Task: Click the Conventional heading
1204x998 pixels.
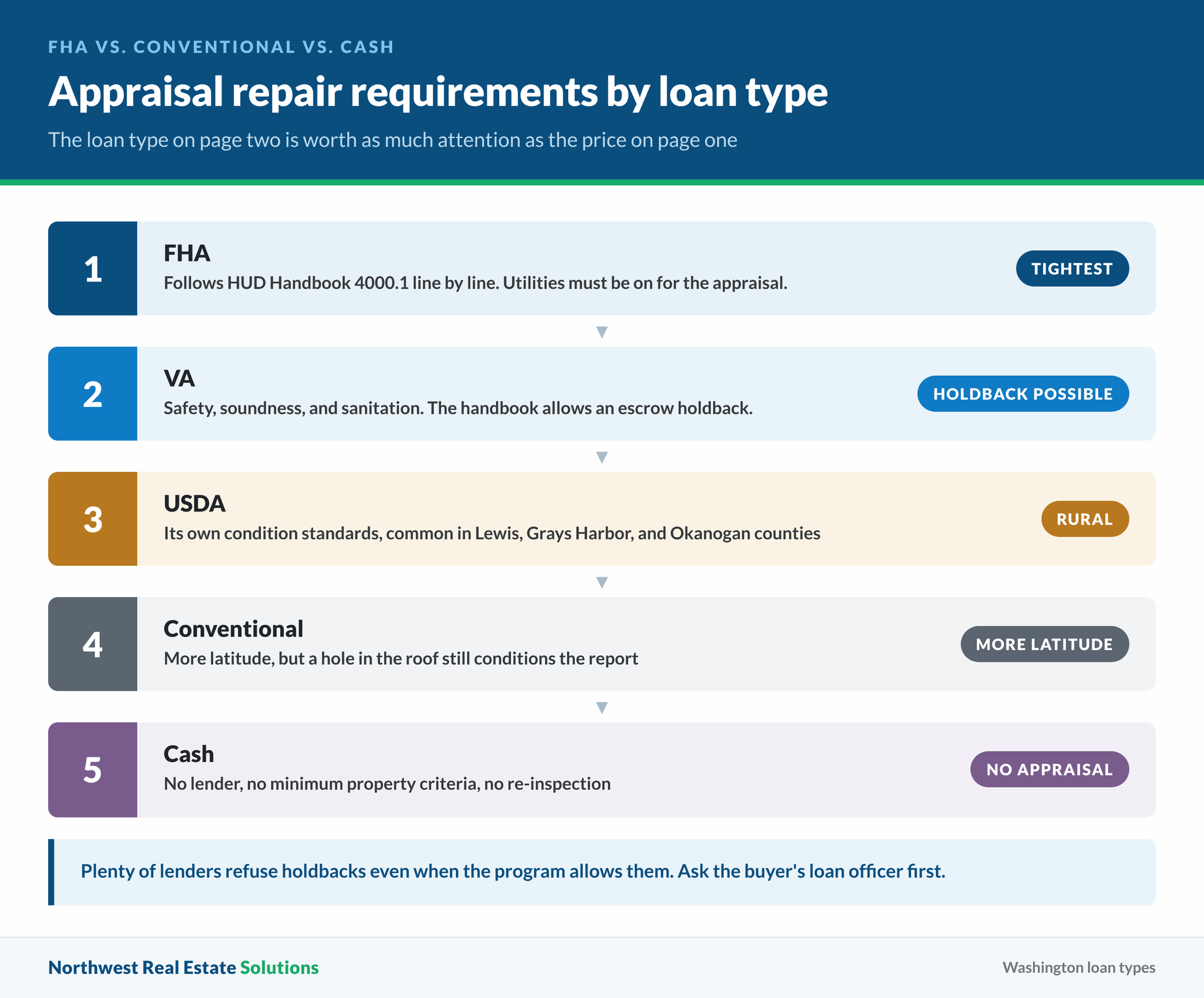Action: click(x=233, y=629)
